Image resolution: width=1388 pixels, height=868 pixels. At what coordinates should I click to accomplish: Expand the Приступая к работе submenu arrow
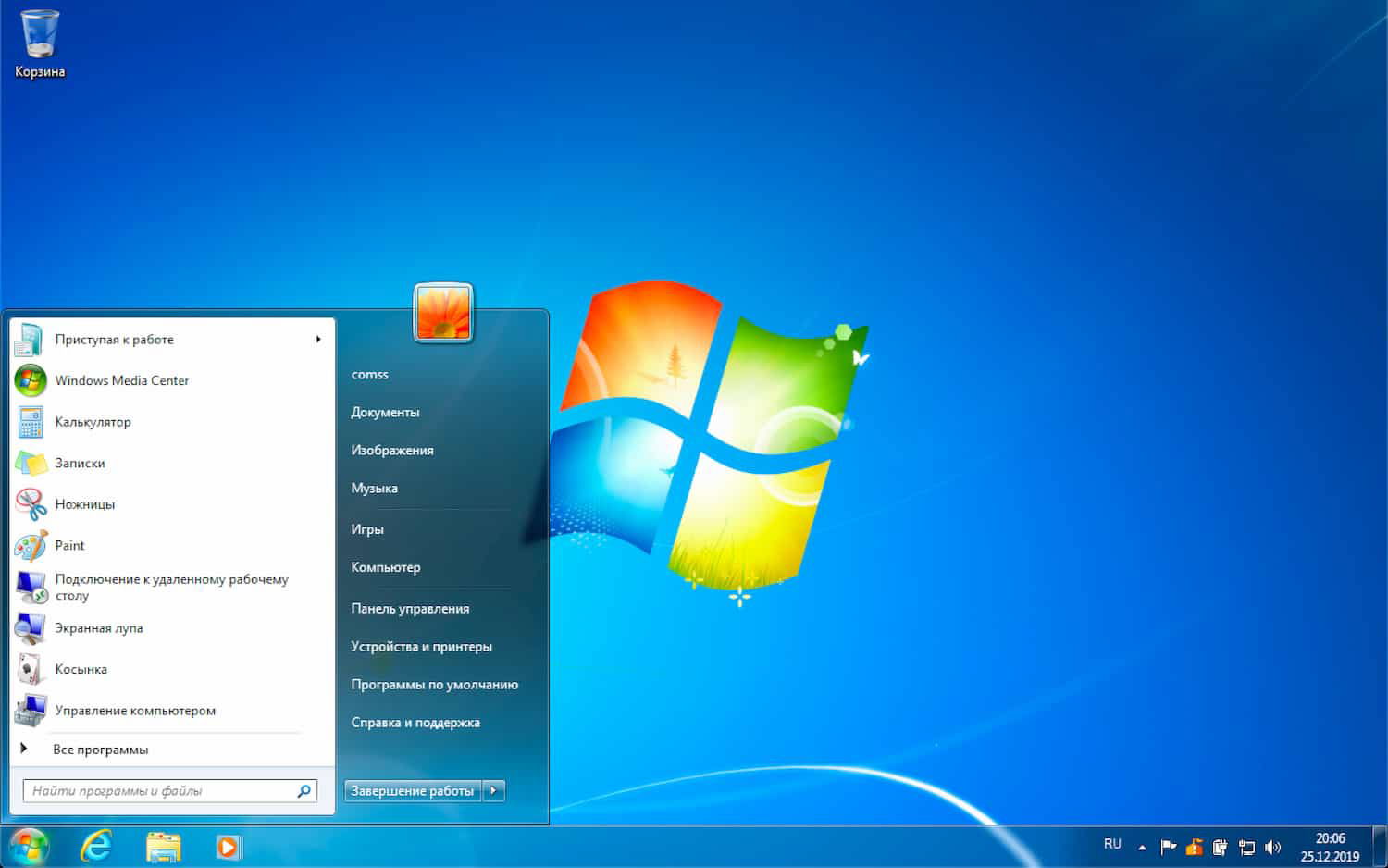[x=318, y=339]
